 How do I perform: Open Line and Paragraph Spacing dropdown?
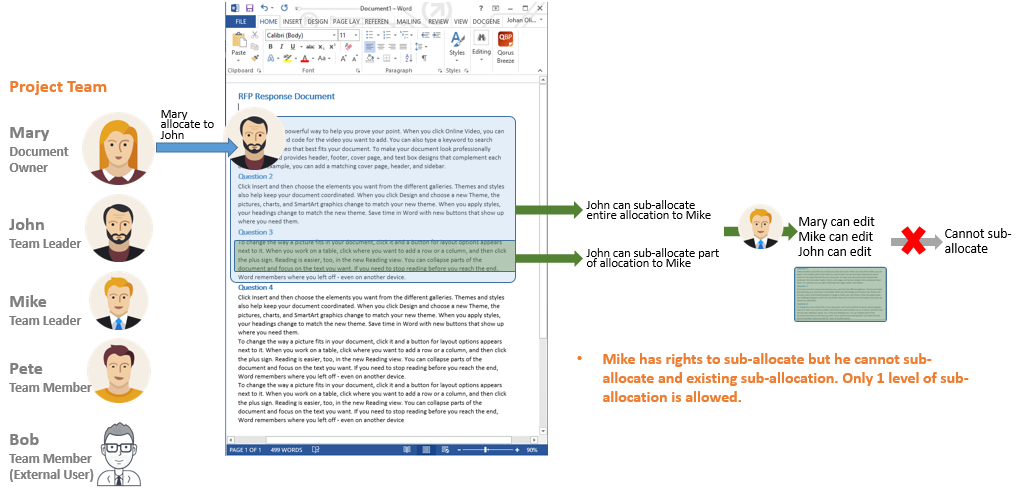point(421,47)
